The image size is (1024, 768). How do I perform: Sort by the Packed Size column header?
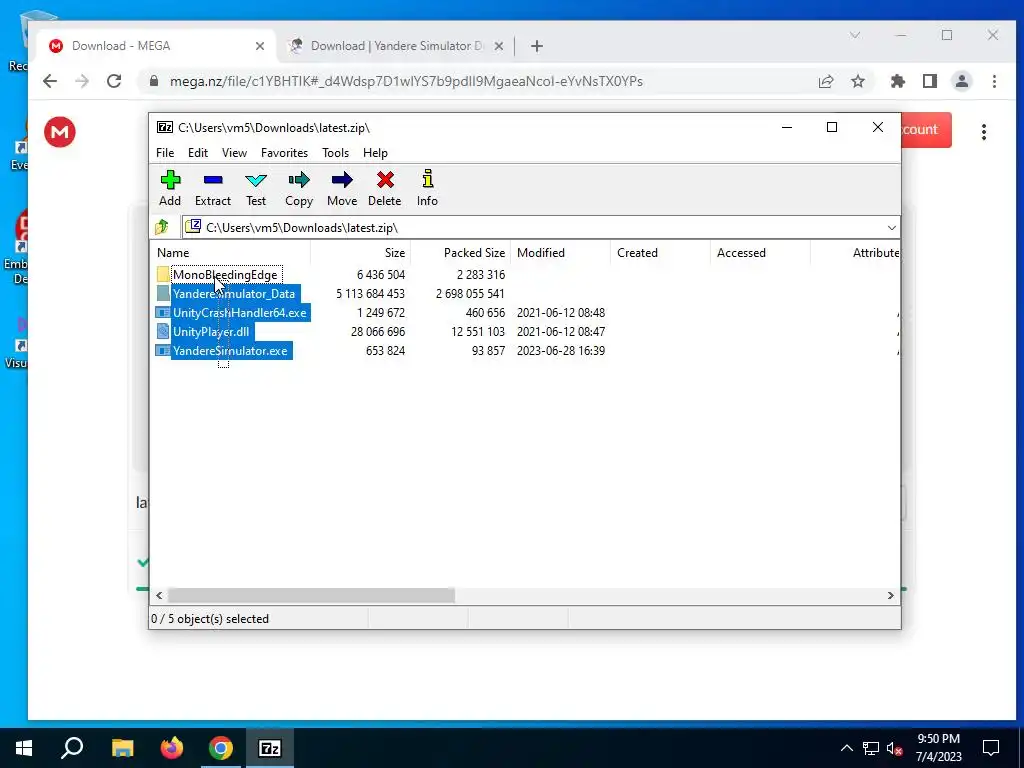tap(460, 253)
